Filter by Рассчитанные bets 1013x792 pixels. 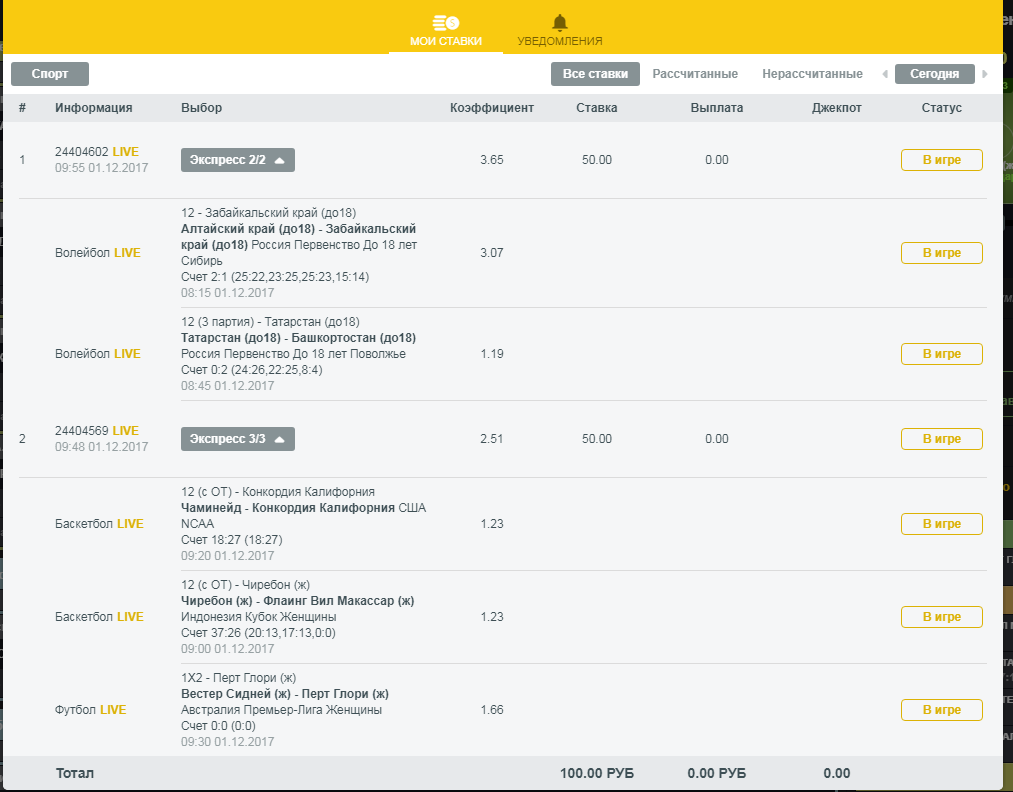pos(695,74)
